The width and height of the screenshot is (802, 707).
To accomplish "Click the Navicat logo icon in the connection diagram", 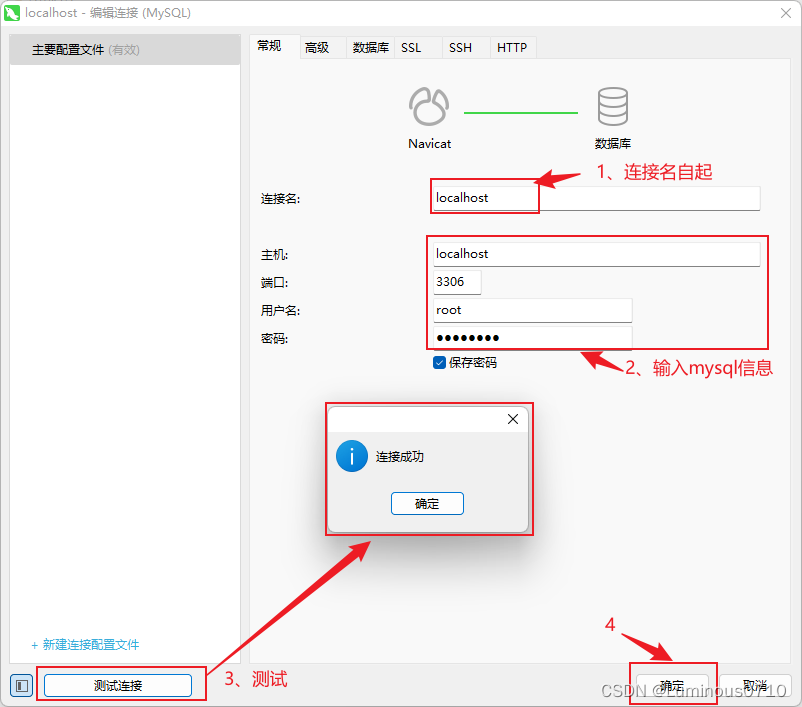I will 429,106.
